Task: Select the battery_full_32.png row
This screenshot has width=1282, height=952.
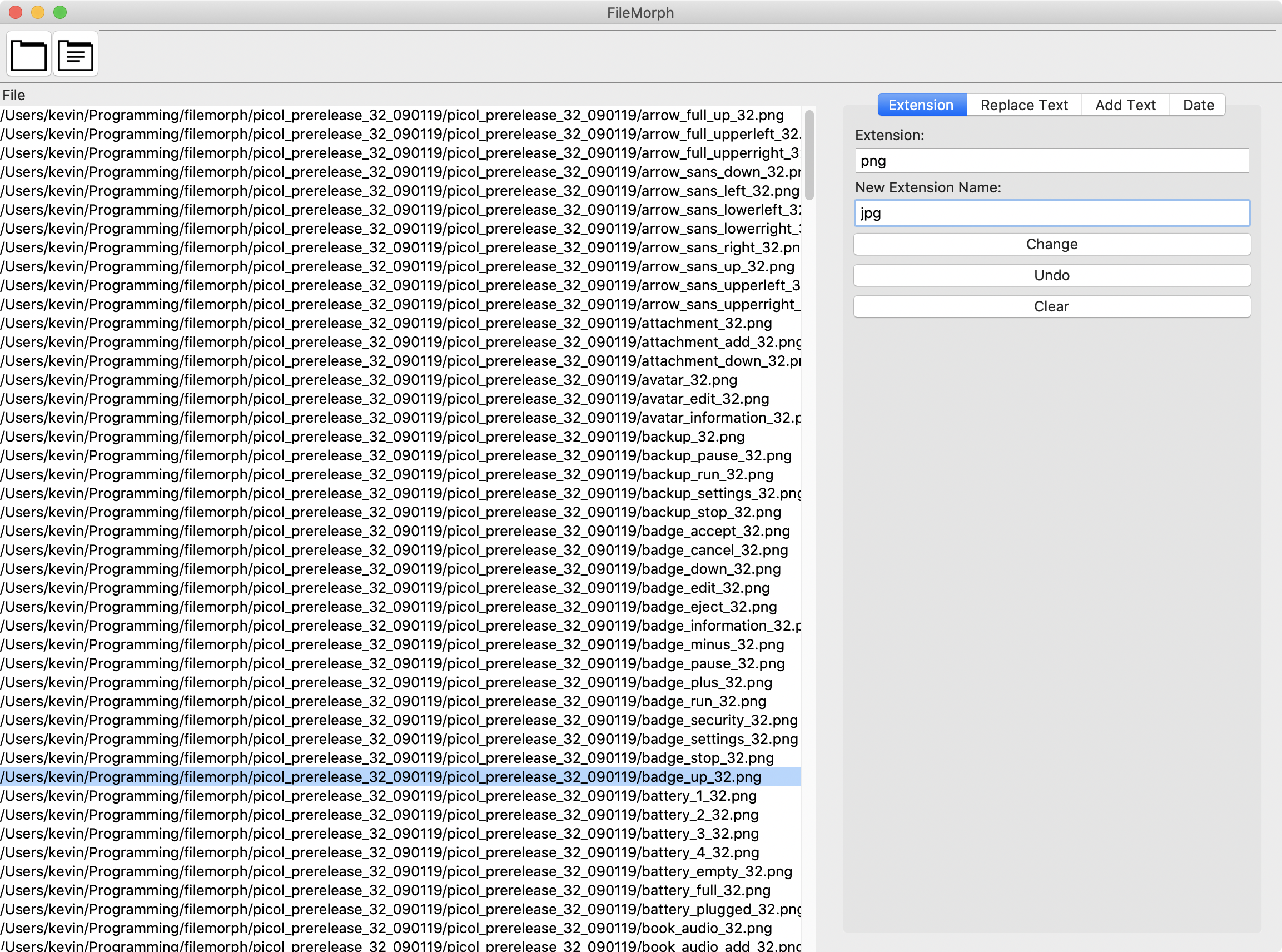Action: click(x=400, y=890)
